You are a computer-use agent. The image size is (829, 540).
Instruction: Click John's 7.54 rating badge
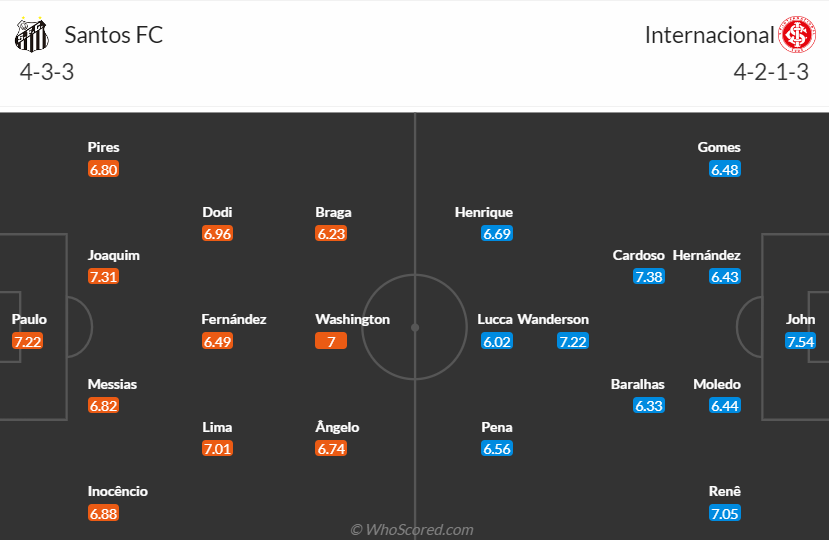click(x=800, y=341)
